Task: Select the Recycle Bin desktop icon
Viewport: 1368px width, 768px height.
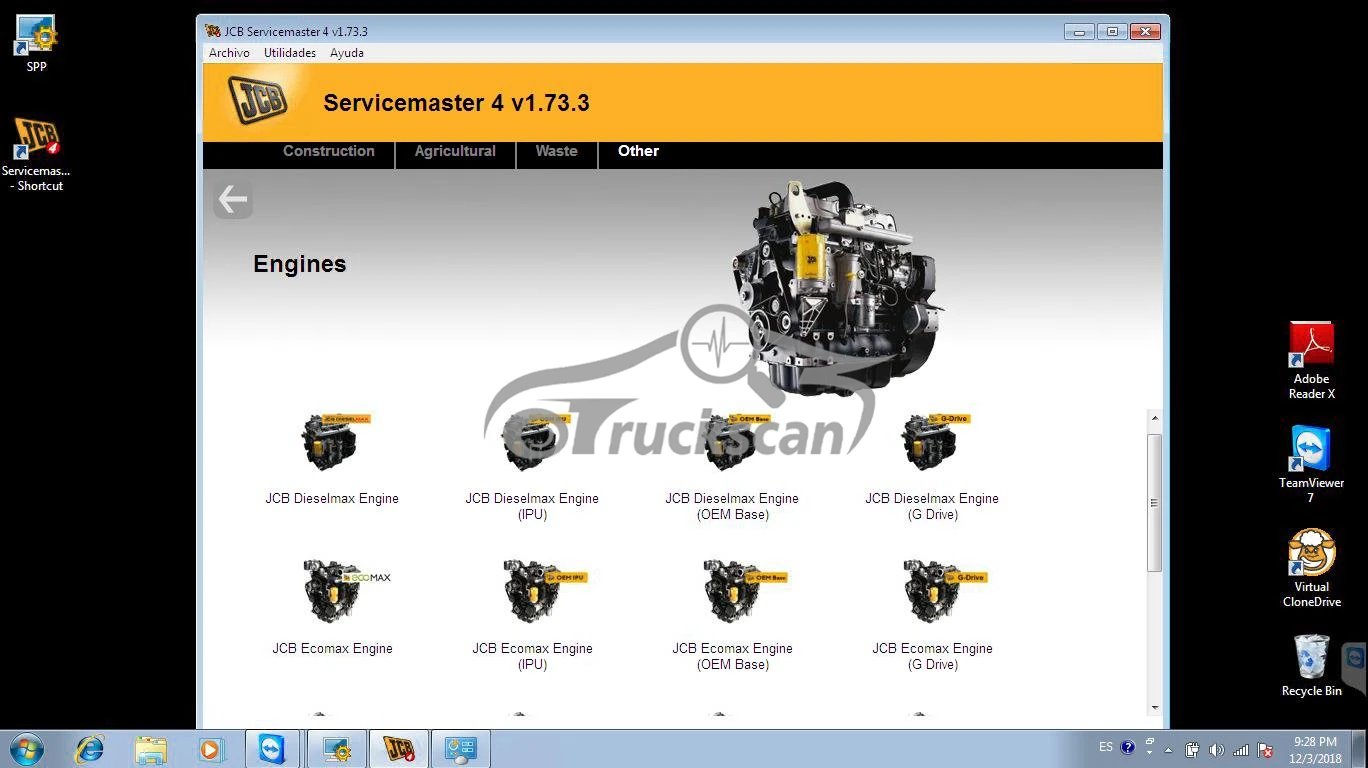Action: pyautogui.click(x=1311, y=665)
